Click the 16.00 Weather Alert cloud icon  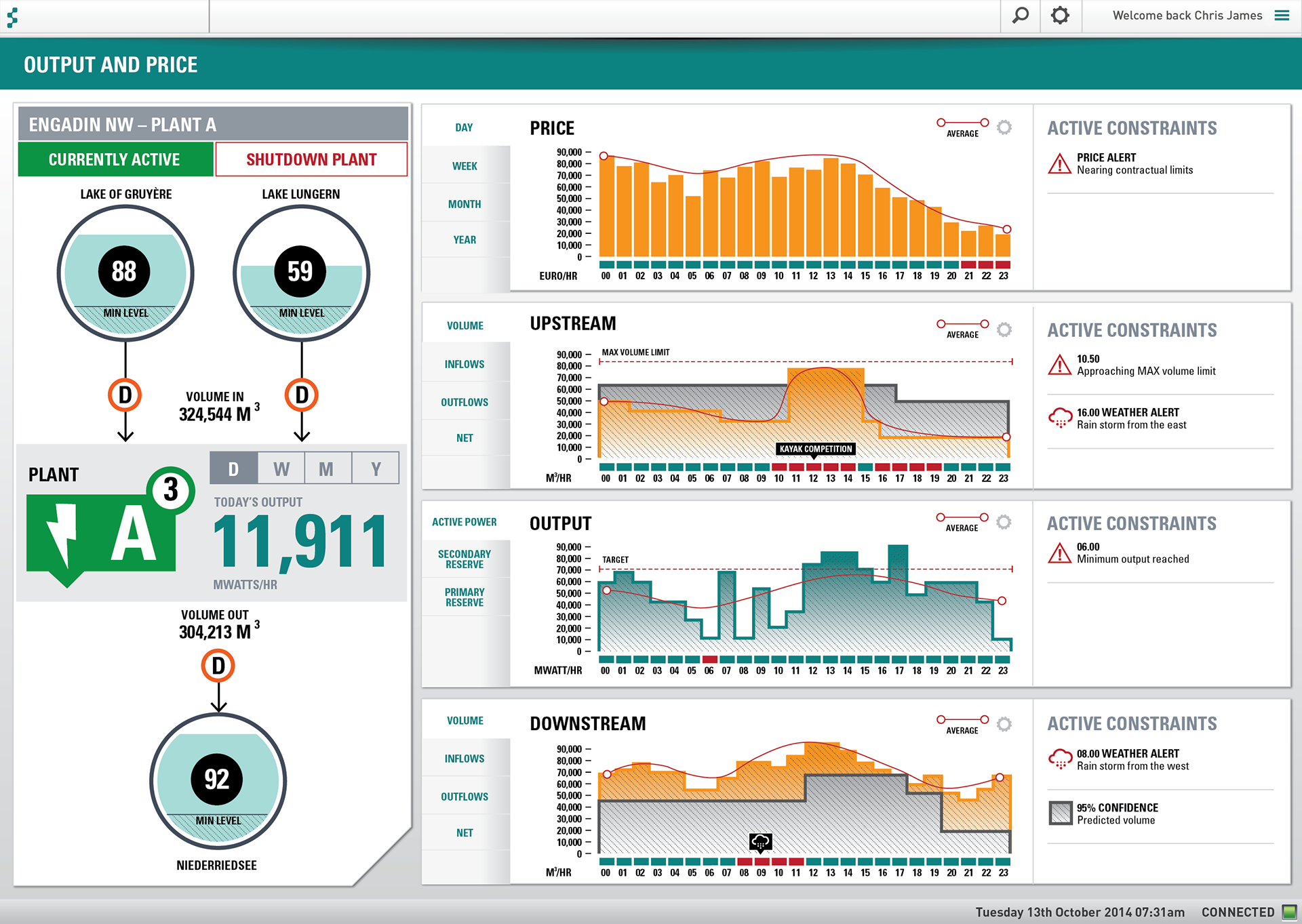pos(1060,418)
